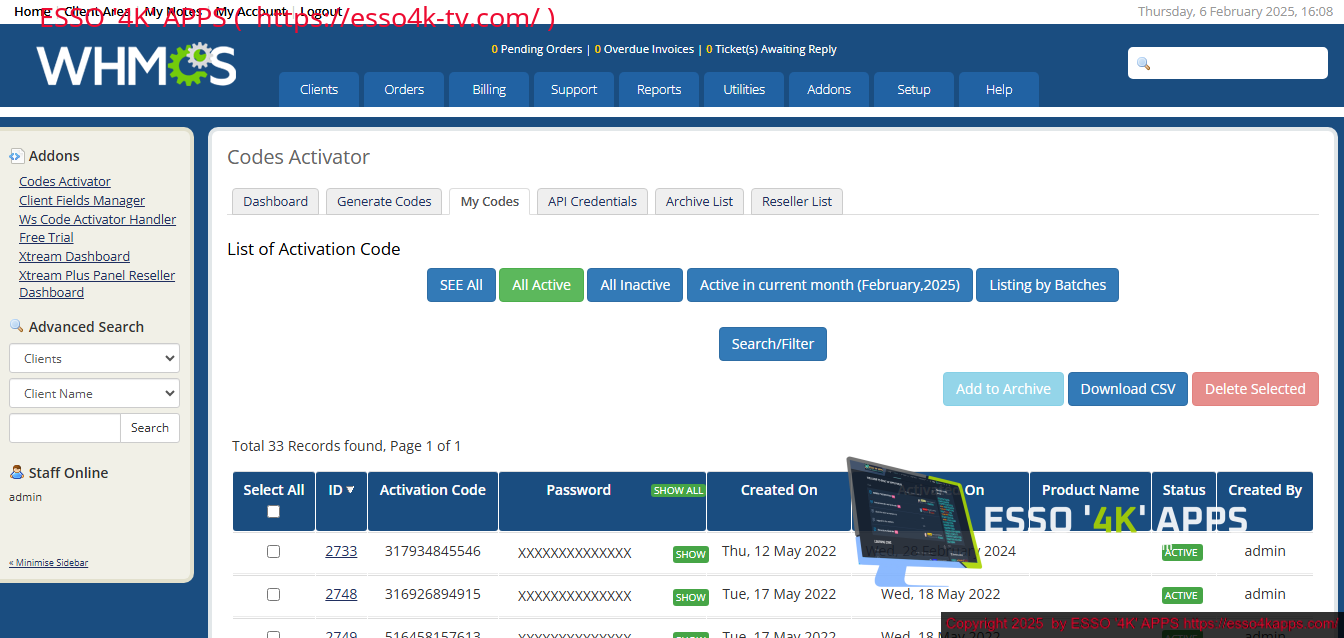
Task: Open Ws Code Activator Handler link
Action: pos(97,219)
